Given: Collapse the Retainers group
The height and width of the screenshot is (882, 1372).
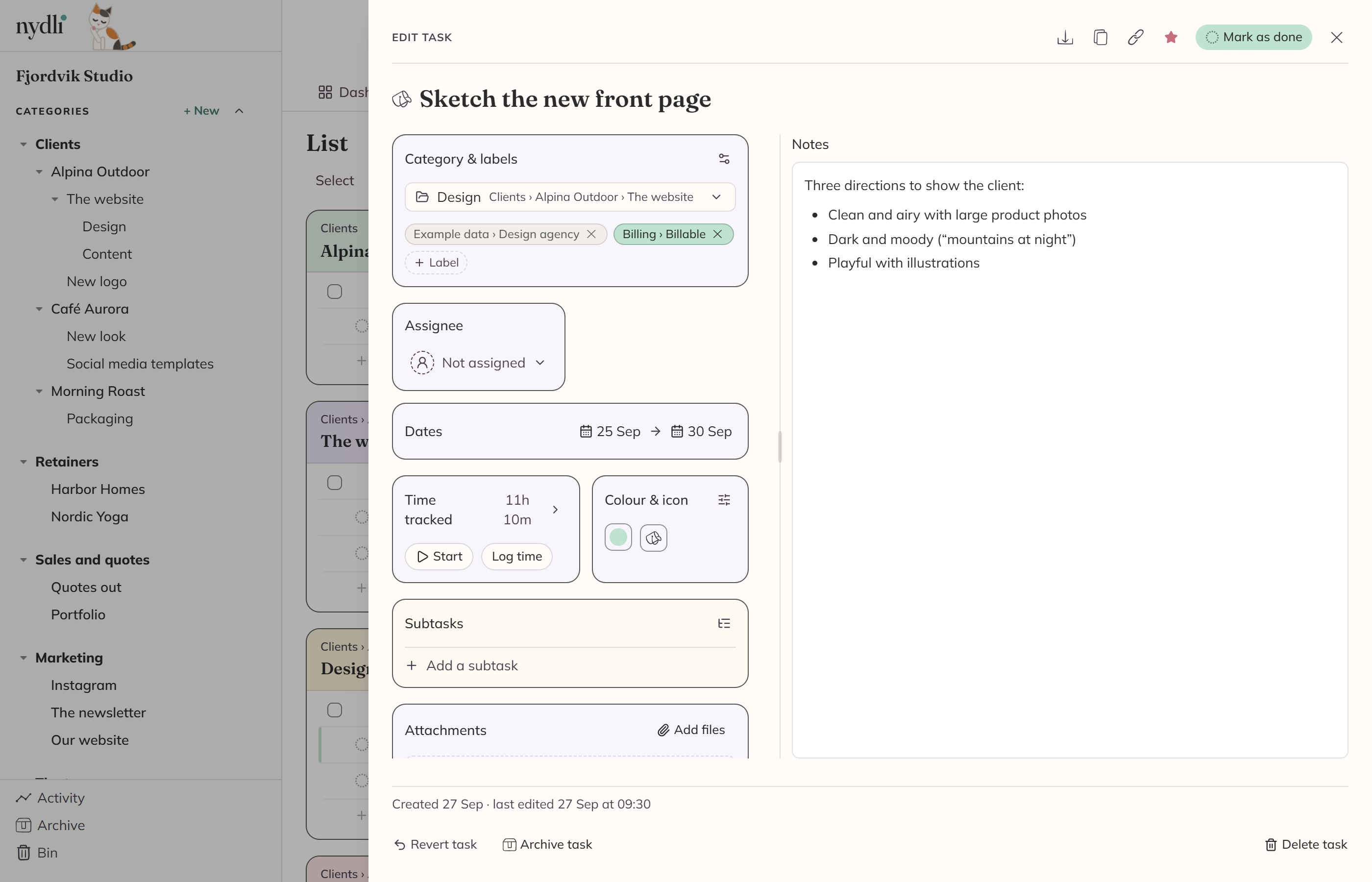Looking at the screenshot, I should tap(24, 462).
